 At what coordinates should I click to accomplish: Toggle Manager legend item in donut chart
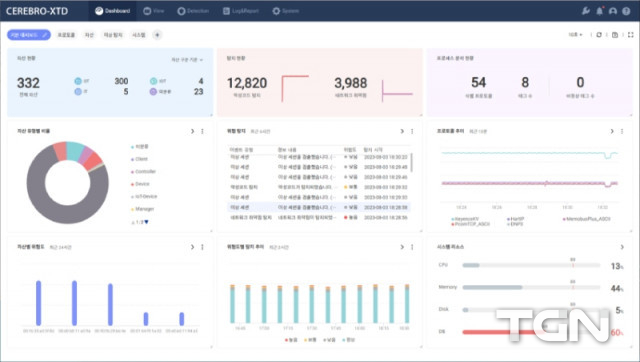click(142, 209)
